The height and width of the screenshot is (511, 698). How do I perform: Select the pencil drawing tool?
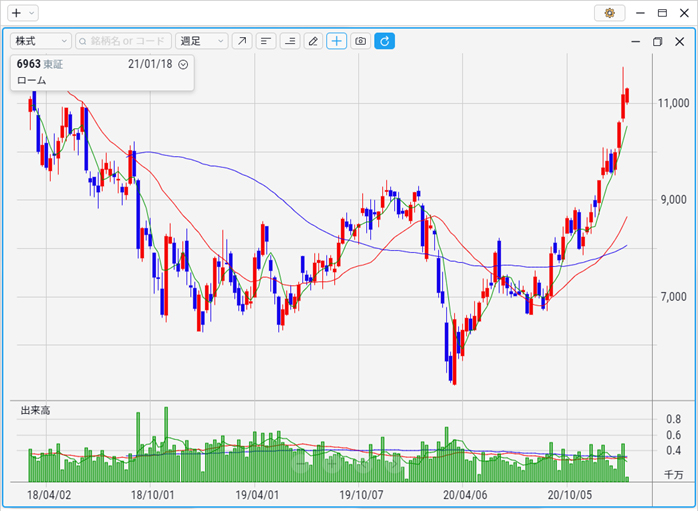tap(313, 41)
